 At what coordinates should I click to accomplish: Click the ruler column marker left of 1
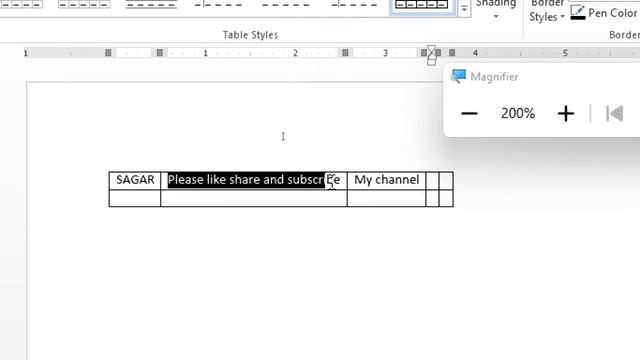160,53
